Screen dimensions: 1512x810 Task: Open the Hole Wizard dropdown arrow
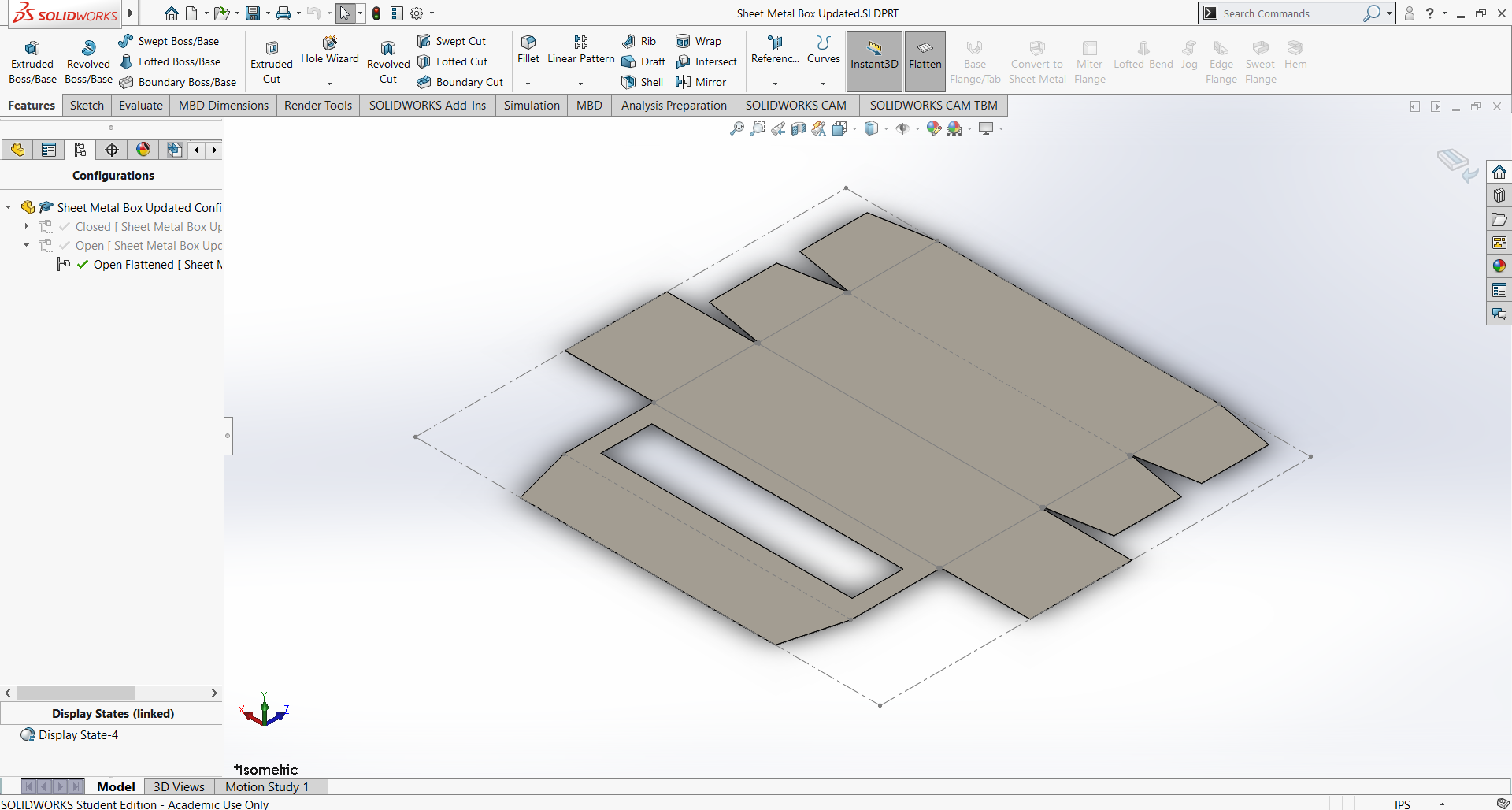click(329, 84)
